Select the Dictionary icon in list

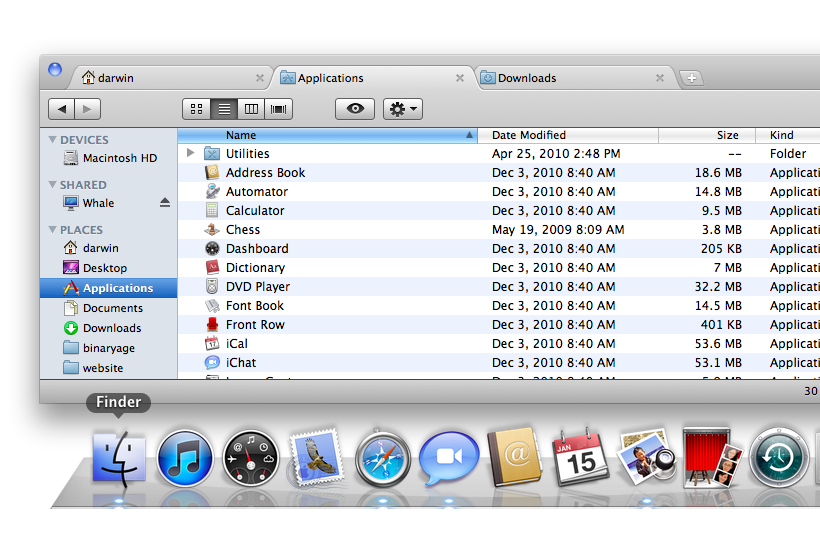coord(212,267)
